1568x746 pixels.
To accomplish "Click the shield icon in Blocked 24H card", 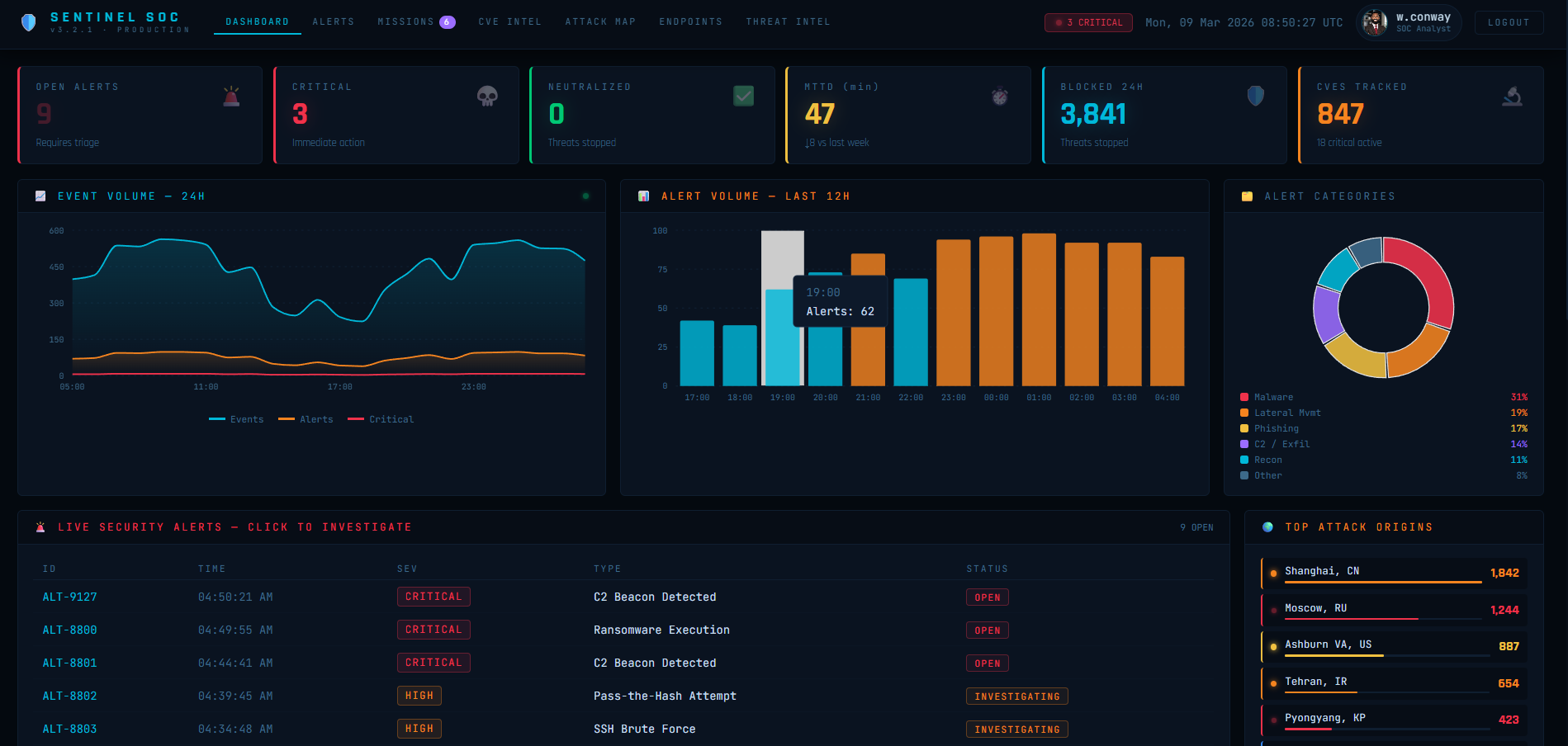I will click(1255, 96).
